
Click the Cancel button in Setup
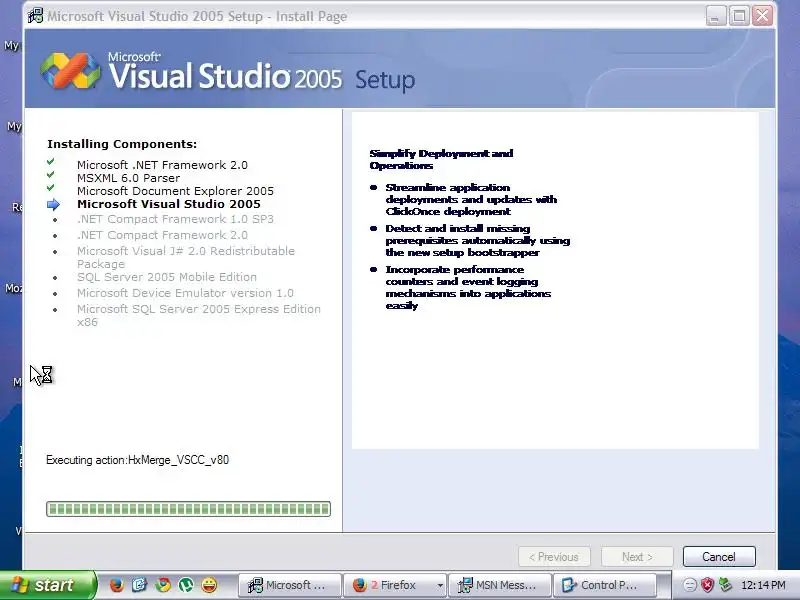[719, 556]
